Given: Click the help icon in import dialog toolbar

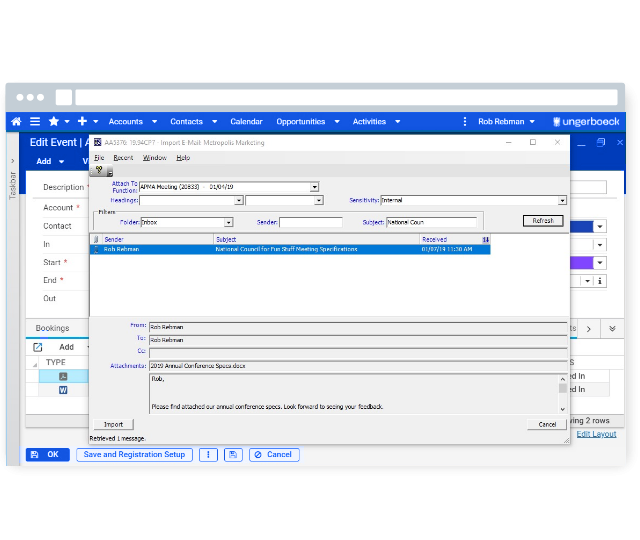Looking at the screenshot, I should coord(99,171).
